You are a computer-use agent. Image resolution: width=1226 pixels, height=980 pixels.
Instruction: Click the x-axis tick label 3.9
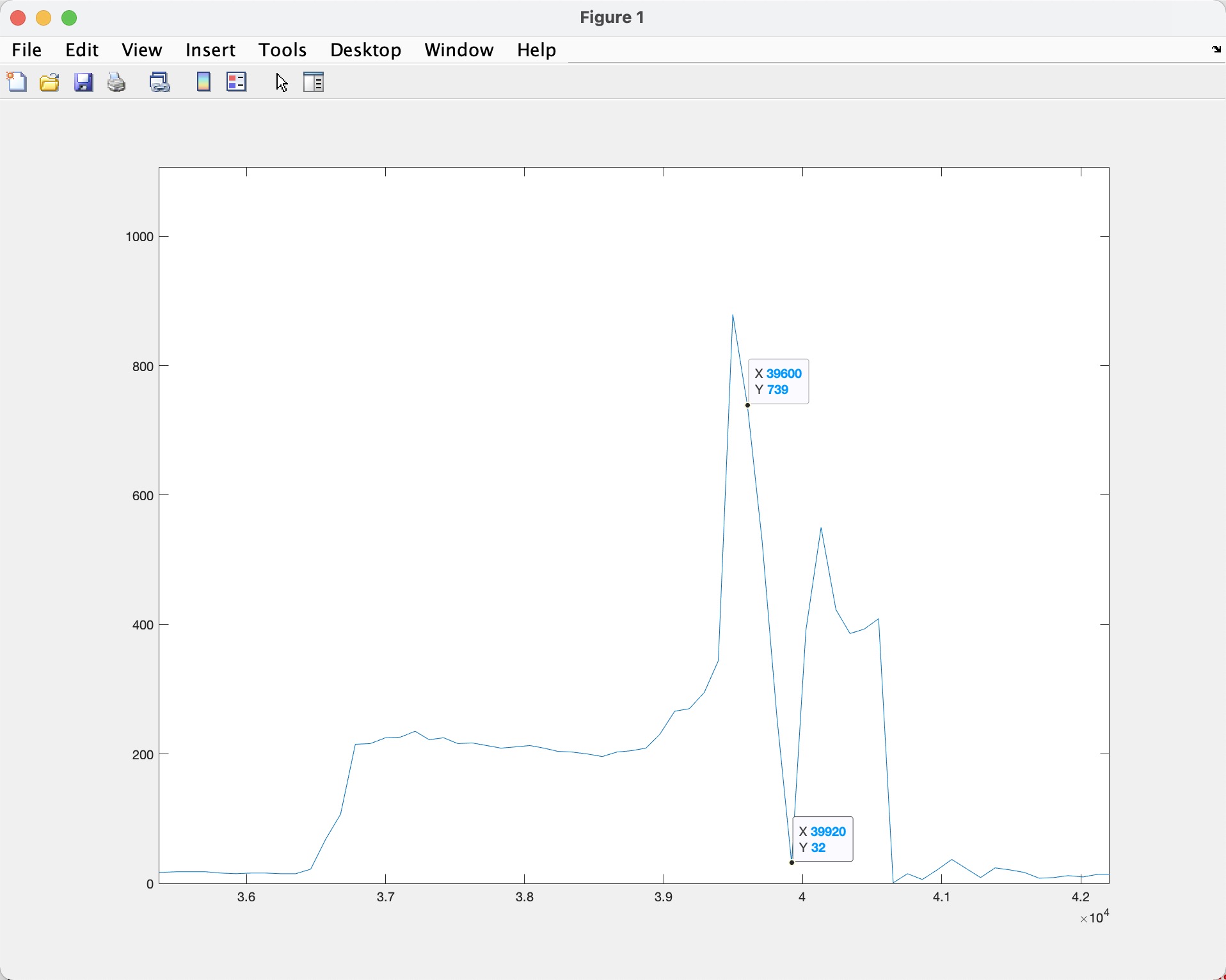664,897
